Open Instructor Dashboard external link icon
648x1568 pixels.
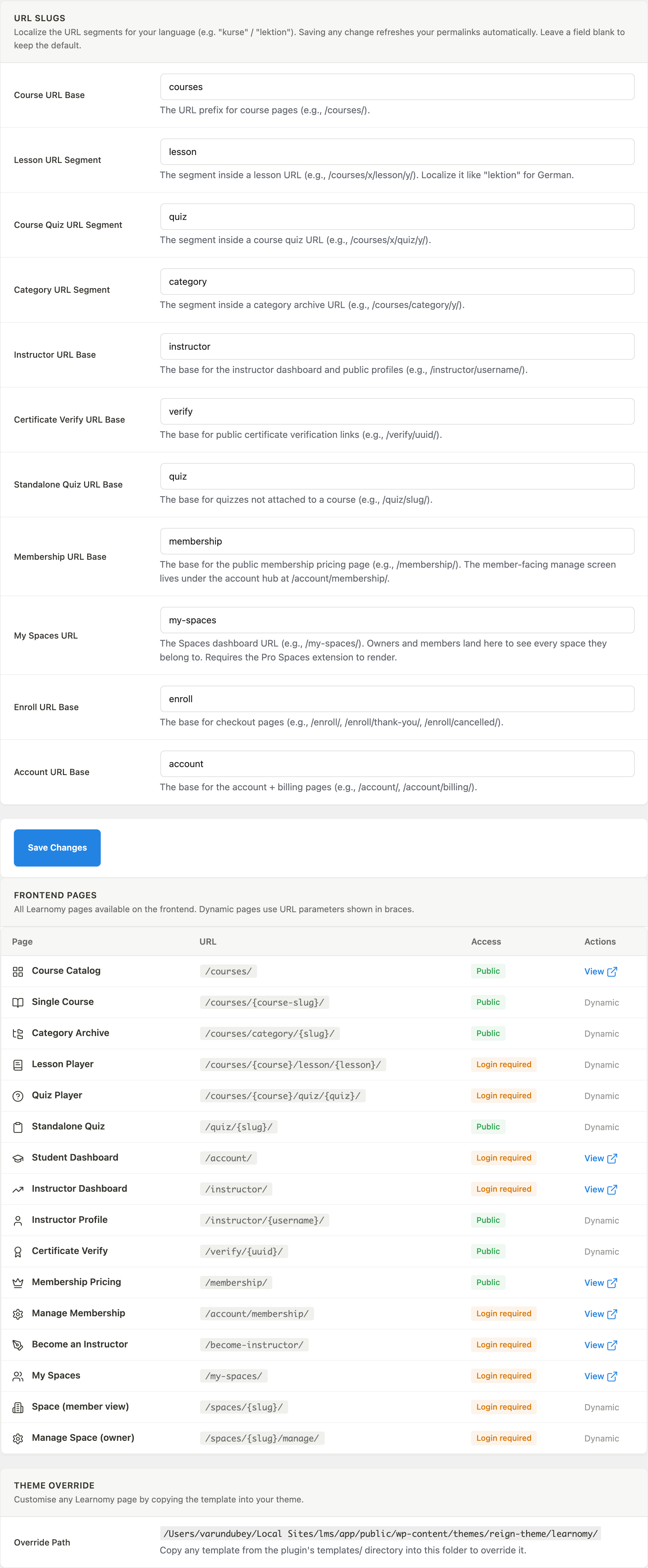612,1189
